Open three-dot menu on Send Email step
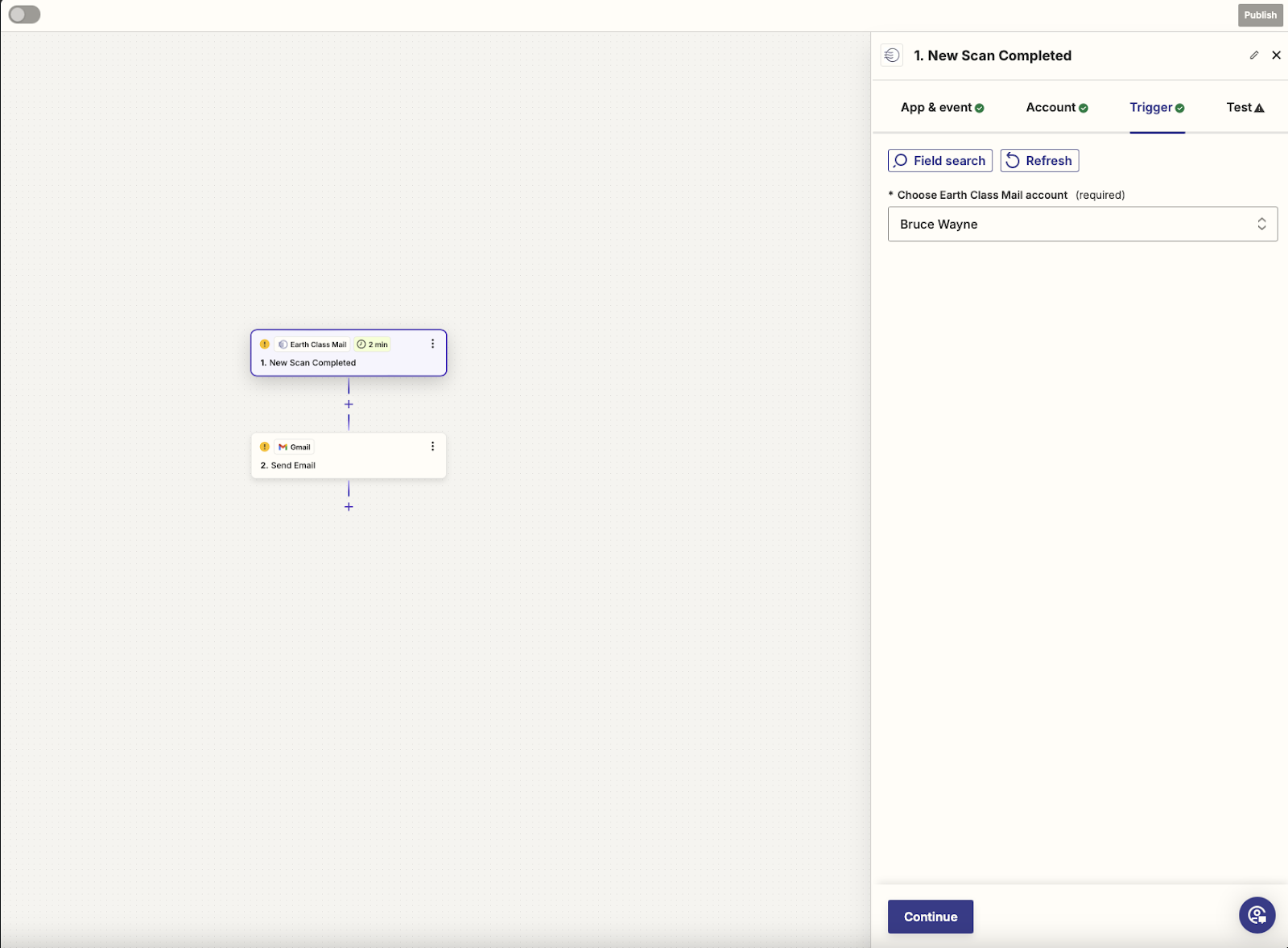This screenshot has height=948, width=1288. (x=432, y=447)
